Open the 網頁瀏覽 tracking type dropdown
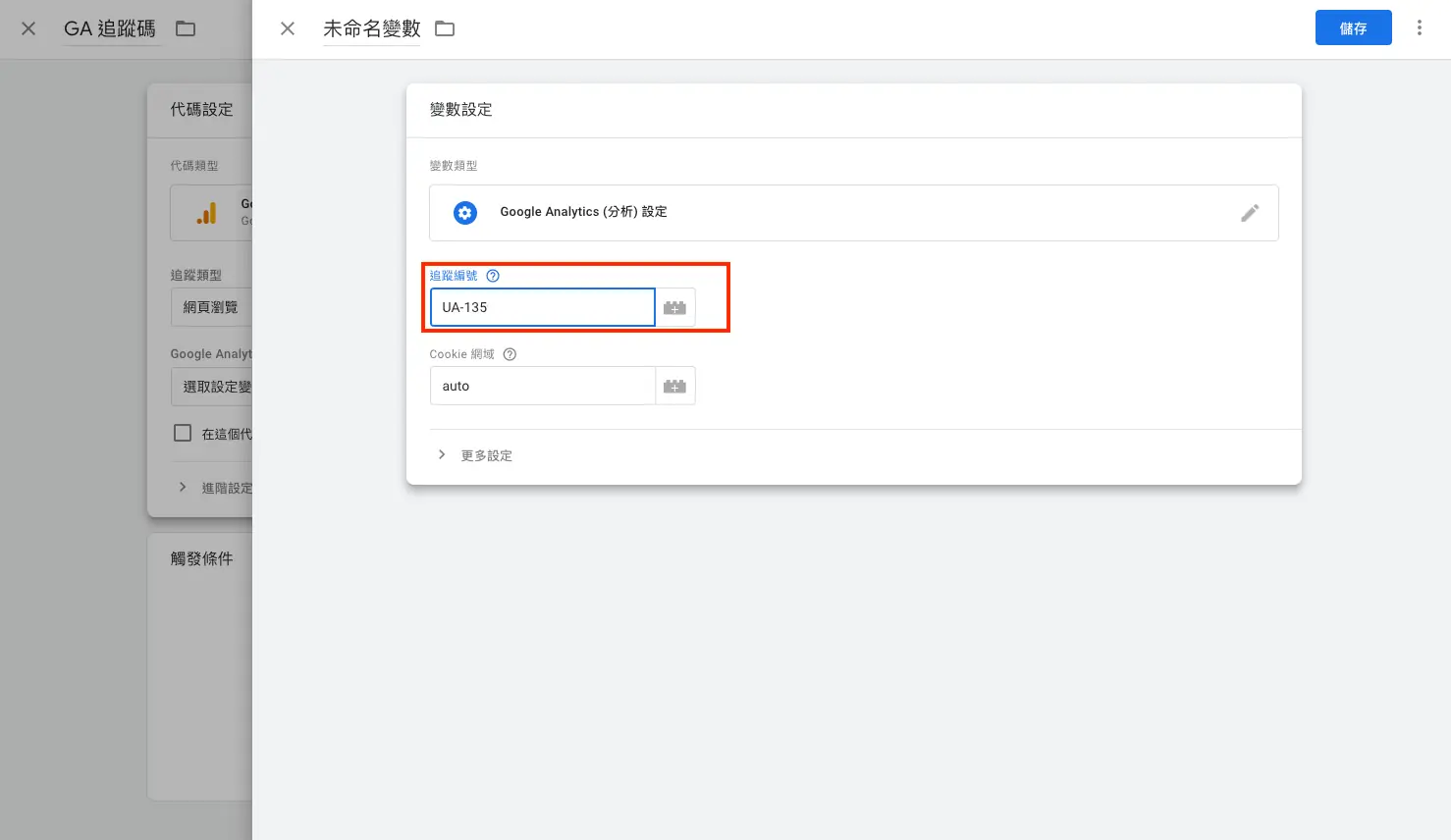 point(212,307)
